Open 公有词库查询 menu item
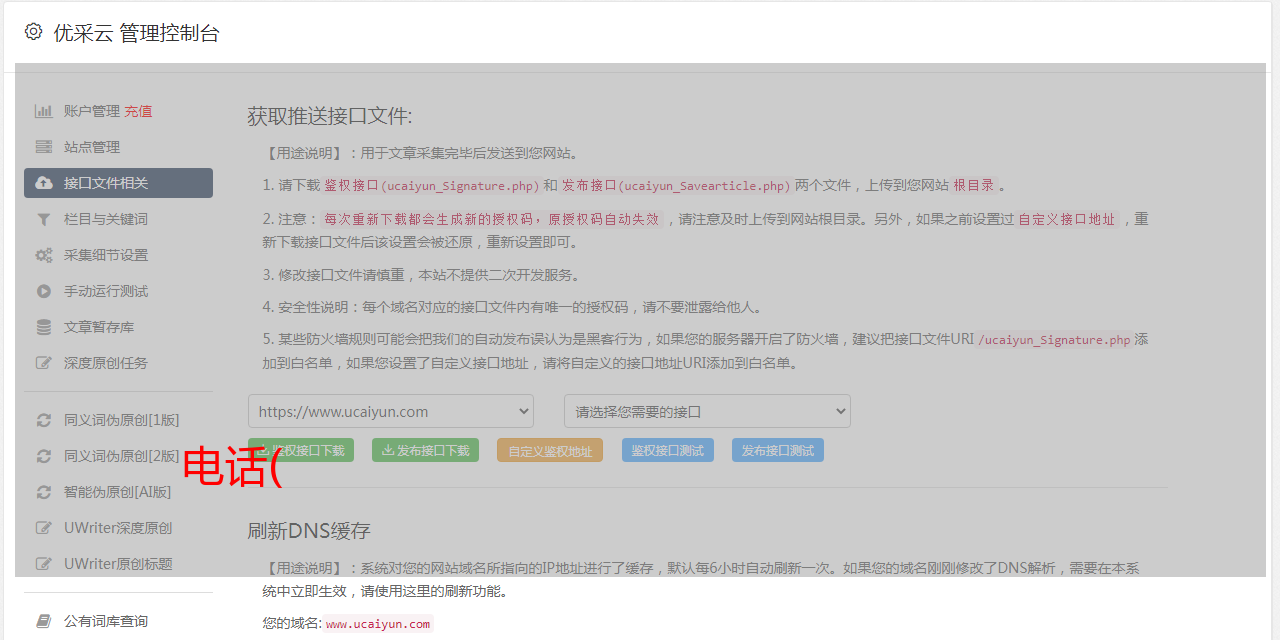This screenshot has height=640, width=1280. 118,621
